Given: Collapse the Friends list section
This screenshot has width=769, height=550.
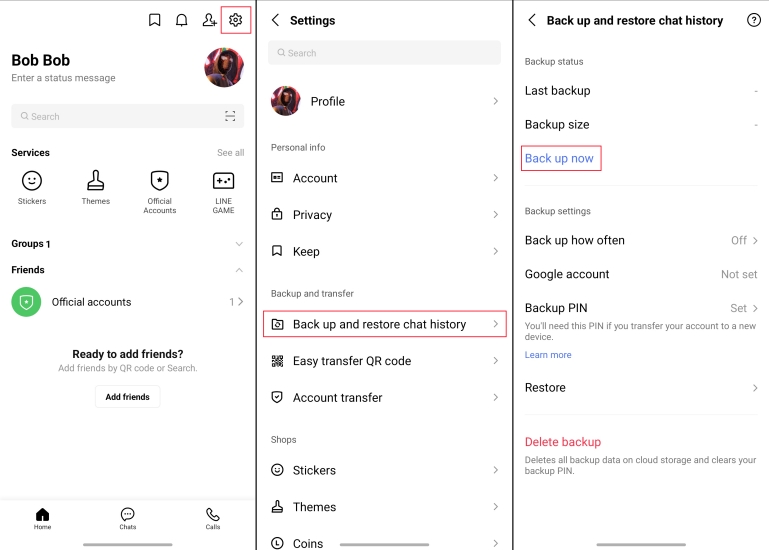Looking at the screenshot, I should (238, 270).
